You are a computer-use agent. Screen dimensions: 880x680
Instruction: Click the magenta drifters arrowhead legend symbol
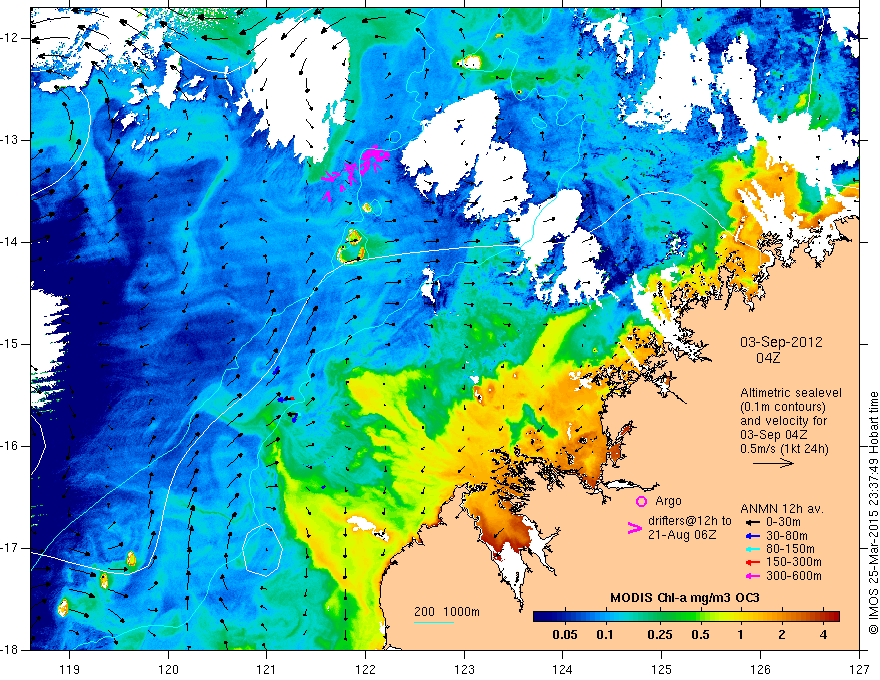(x=634, y=528)
